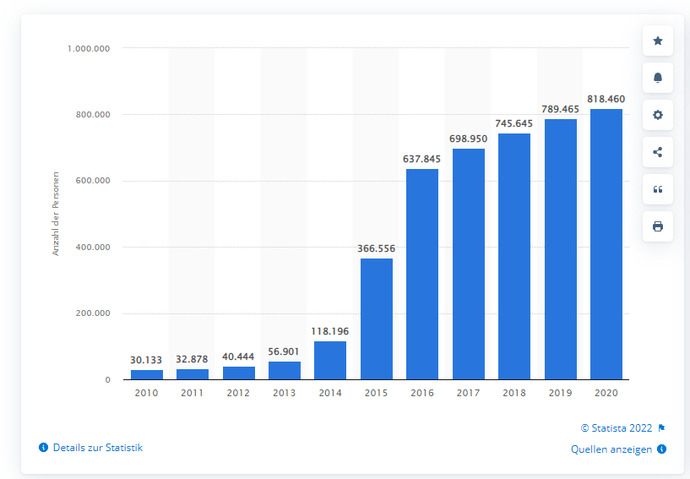The image size is (690, 479).
Task: Click the print icon
Action: [657, 227]
